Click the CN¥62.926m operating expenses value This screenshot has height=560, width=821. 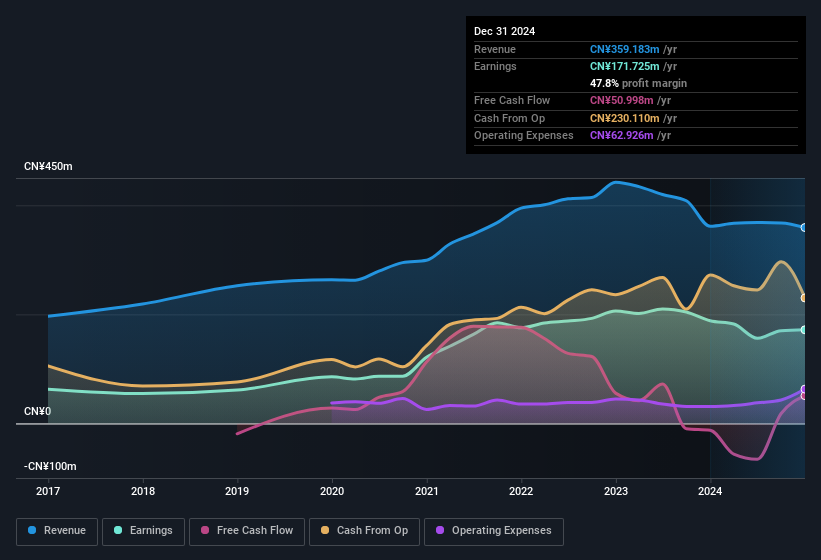pos(622,136)
